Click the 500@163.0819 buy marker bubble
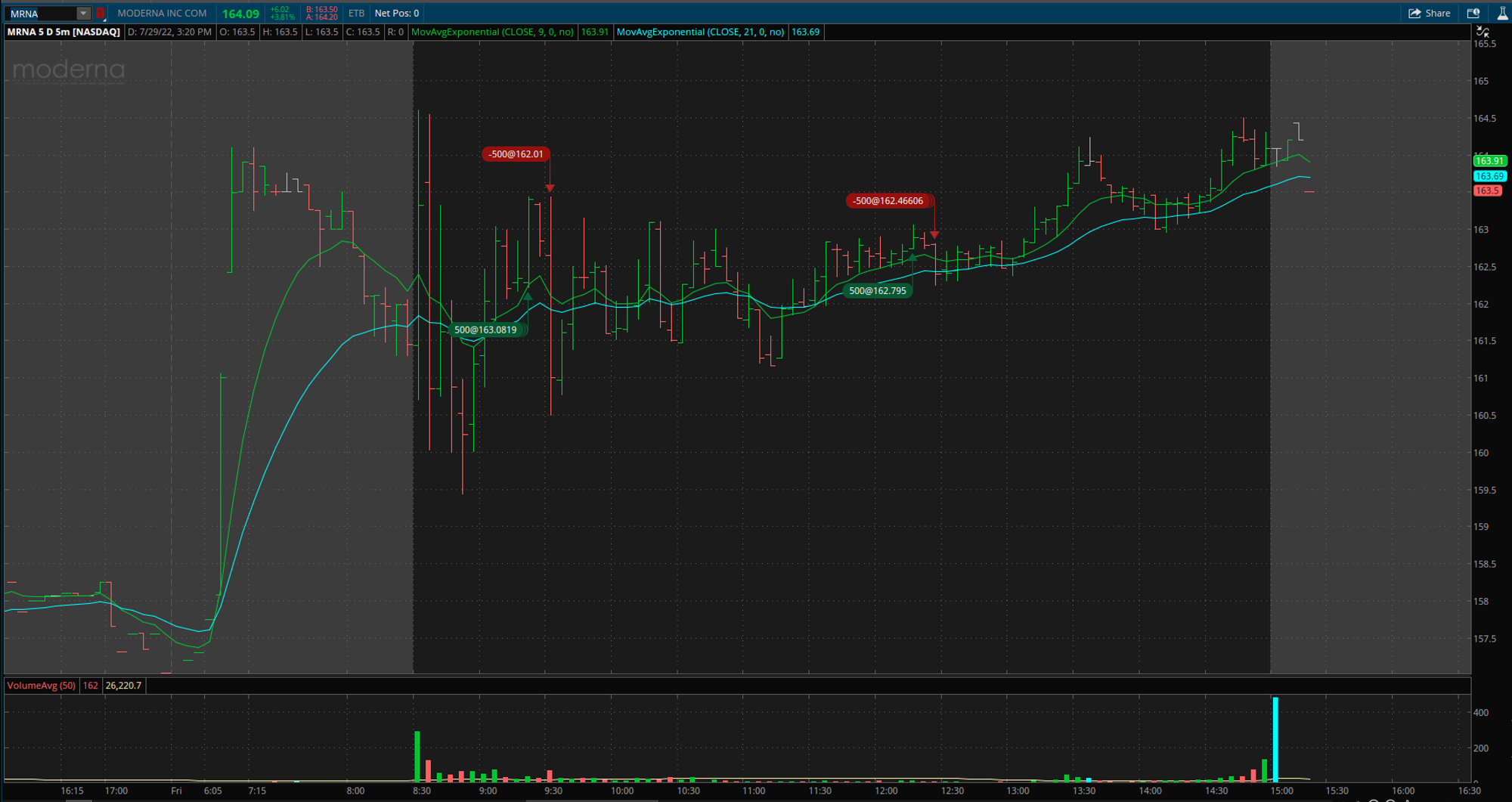1512x802 pixels. click(485, 330)
